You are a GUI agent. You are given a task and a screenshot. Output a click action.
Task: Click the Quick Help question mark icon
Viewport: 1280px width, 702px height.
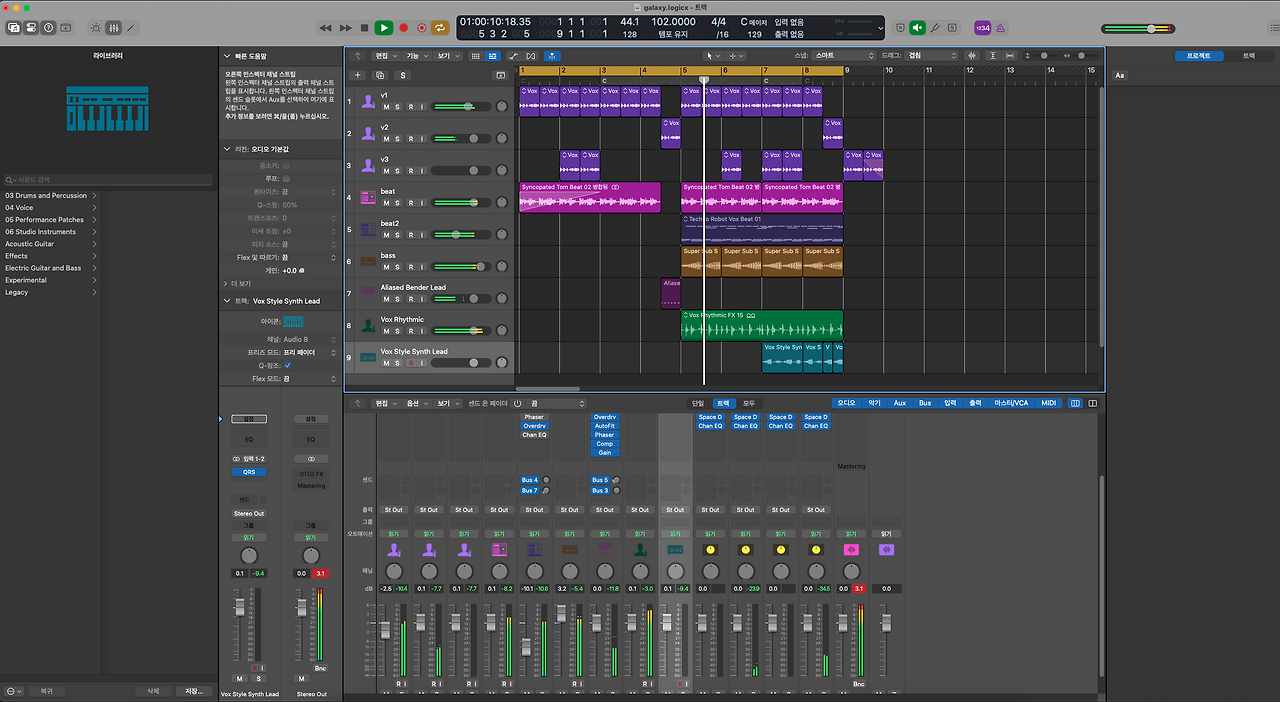48,28
